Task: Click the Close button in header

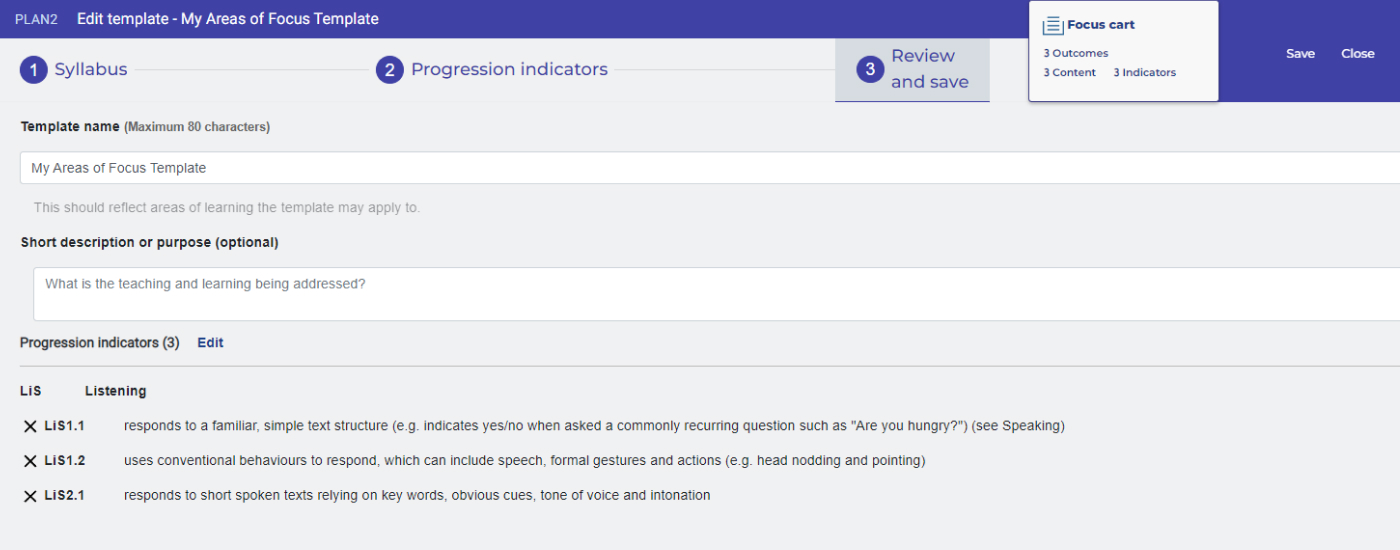Action: (x=1358, y=54)
